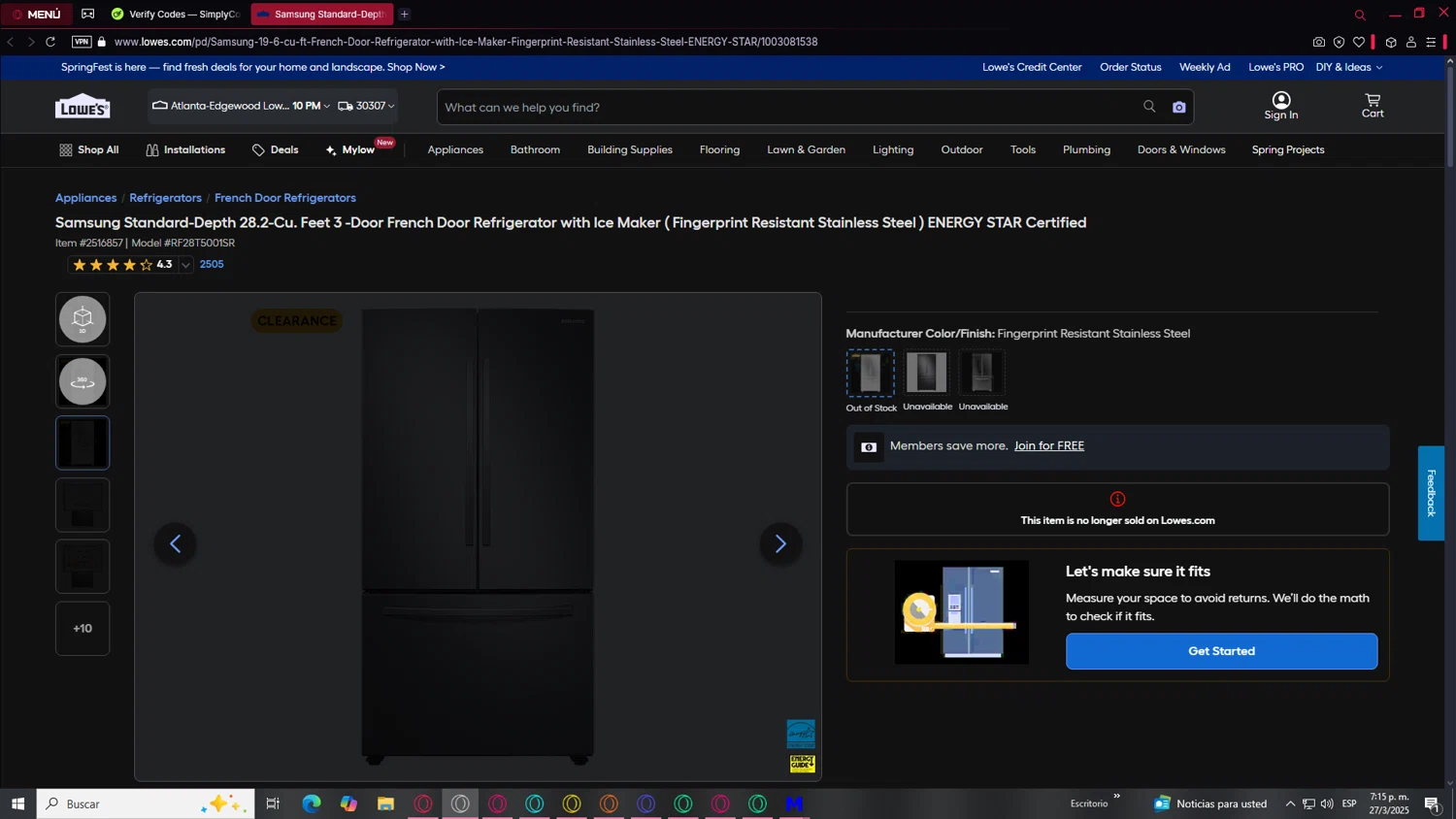Viewport: 1456px width, 819px height.
Task: Click the Energy Star badge on image
Action: point(801,734)
